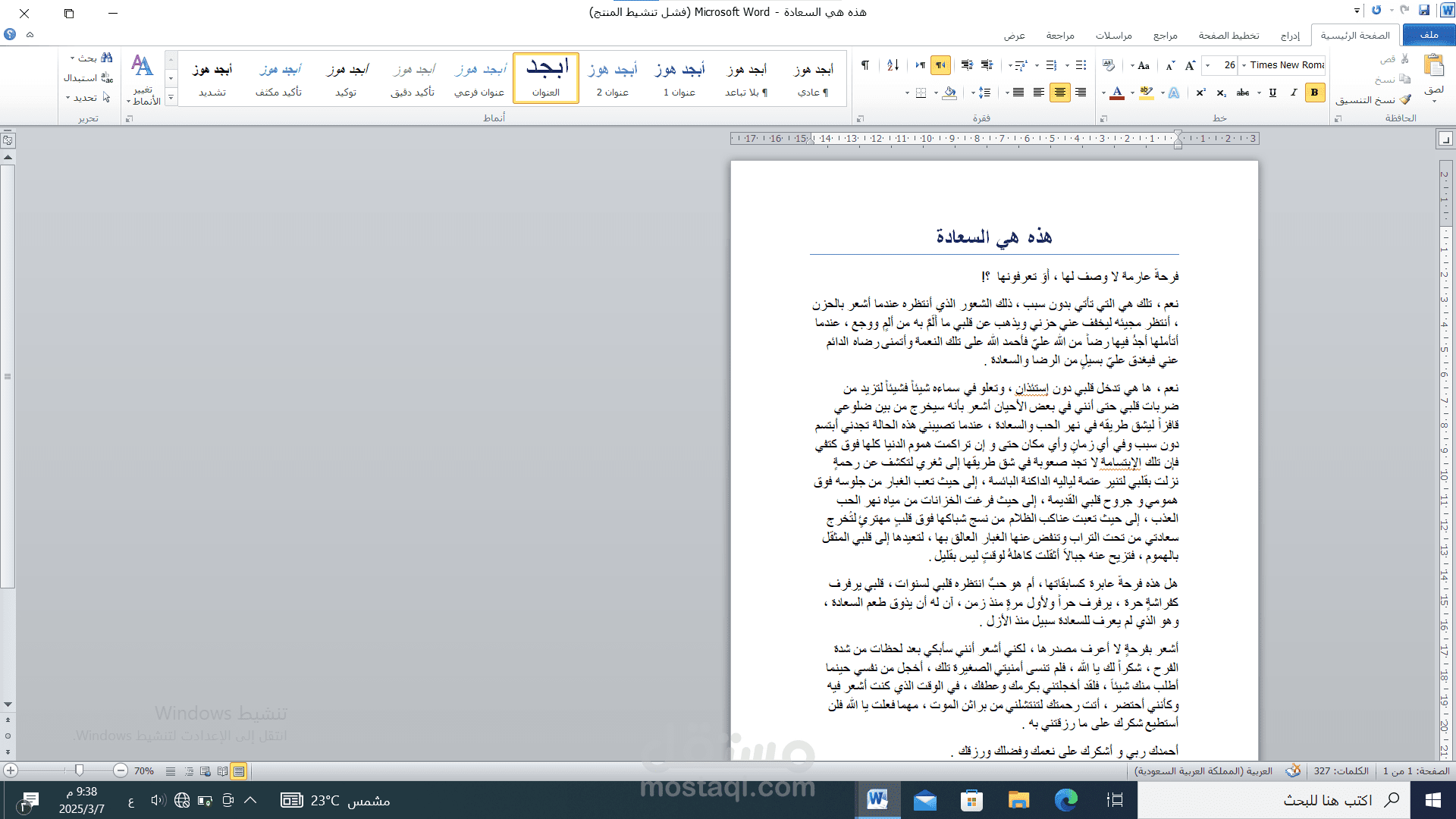Click the zoom slider handle
The image size is (1456, 819).
(79, 770)
